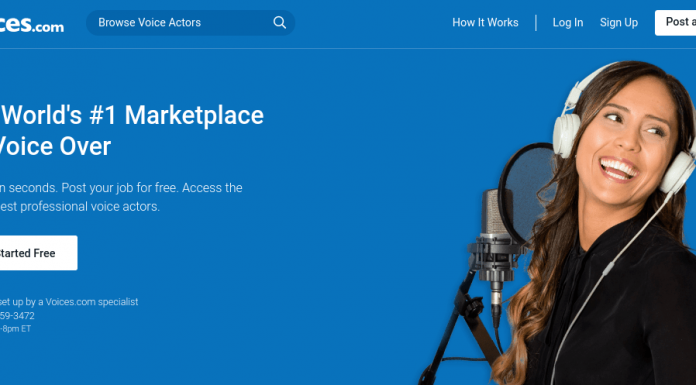Screen dimensions: 696x385
Task: Go to the Log In page
Action: (x=568, y=23)
